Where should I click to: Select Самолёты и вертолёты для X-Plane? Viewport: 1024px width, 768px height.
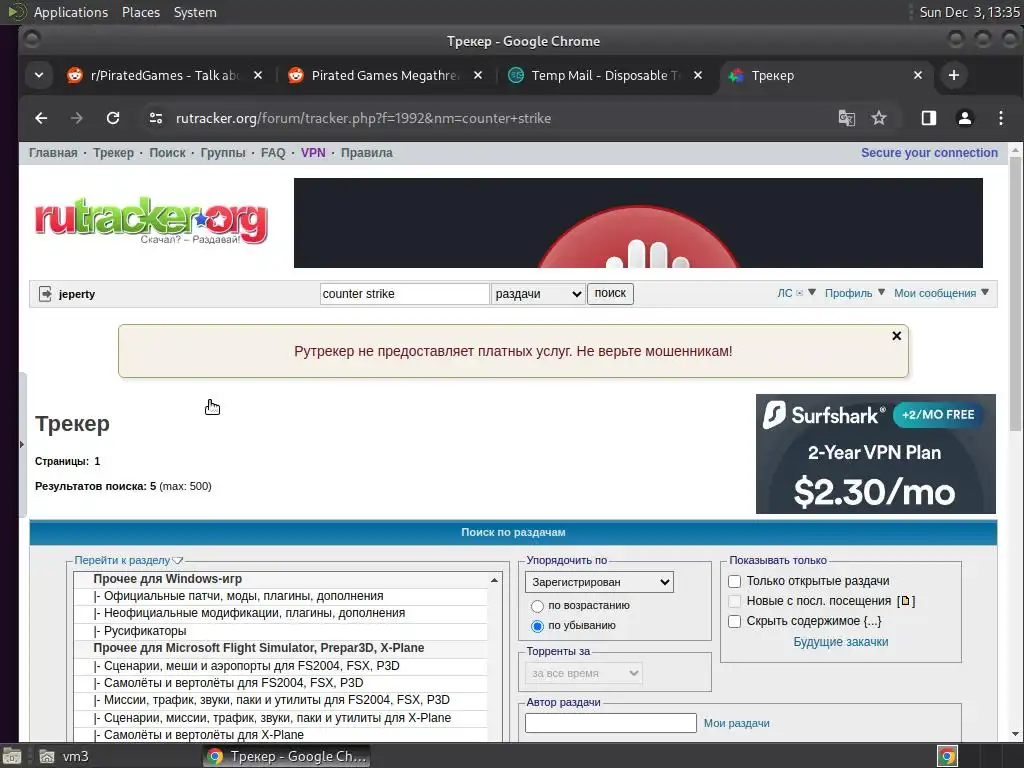pyautogui.click(x=281, y=735)
